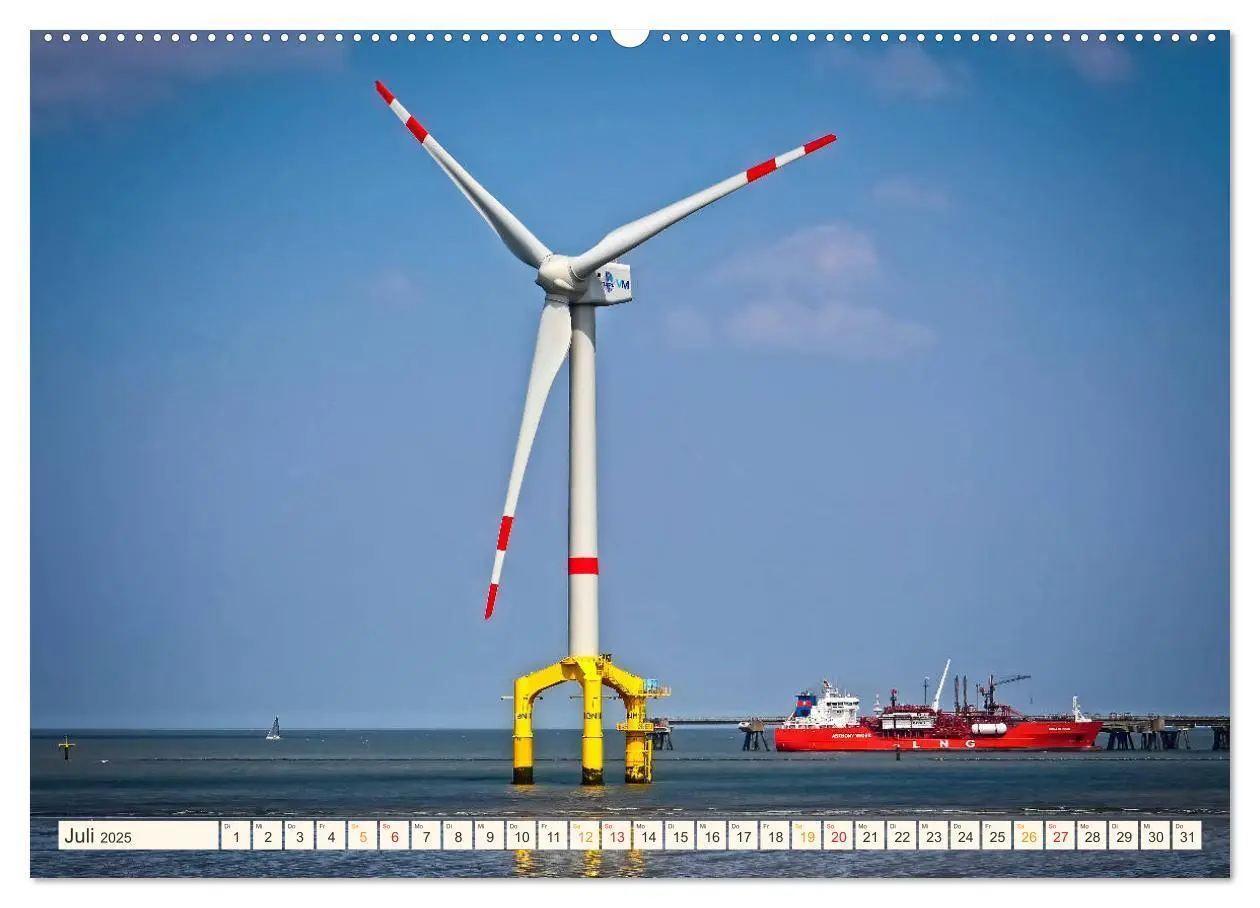1260x908 pixels.
Task: Choose date cell 21
Action: coord(869,836)
